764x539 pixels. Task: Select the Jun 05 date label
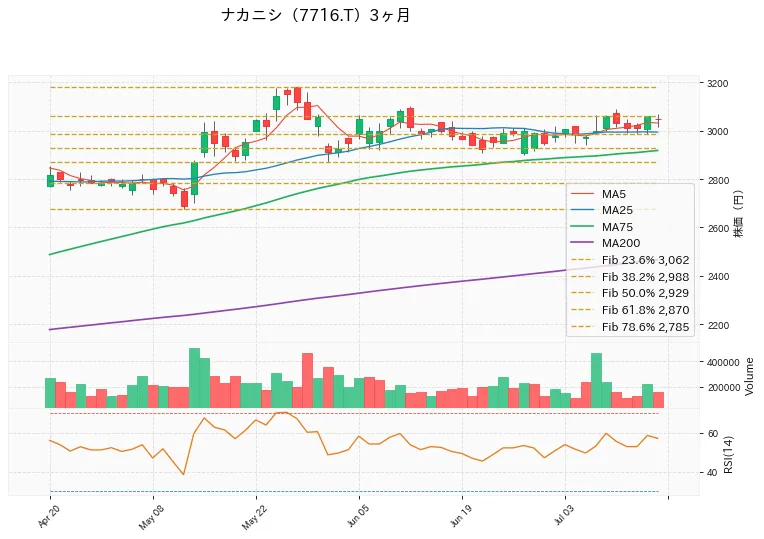coord(358,516)
